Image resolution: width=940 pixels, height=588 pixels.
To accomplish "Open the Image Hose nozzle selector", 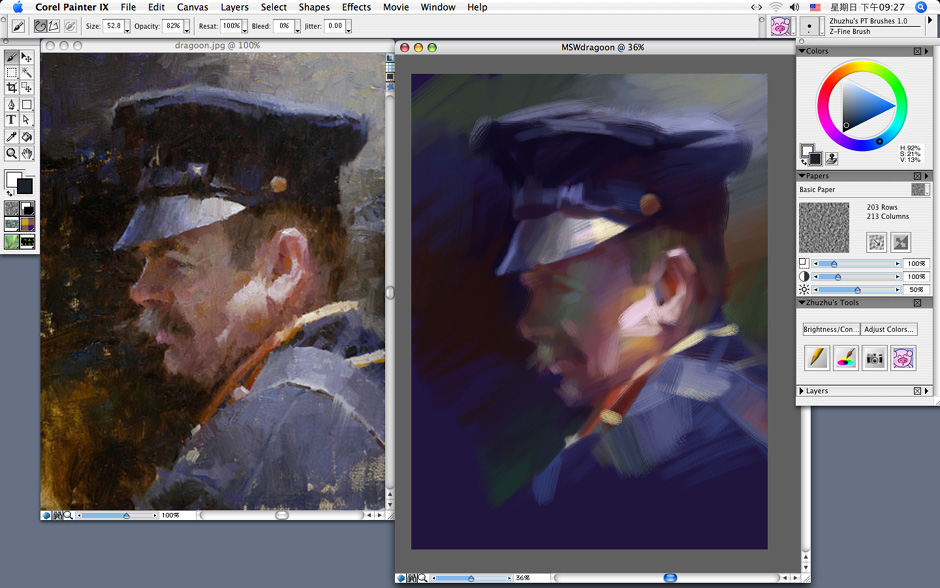I will point(11,242).
